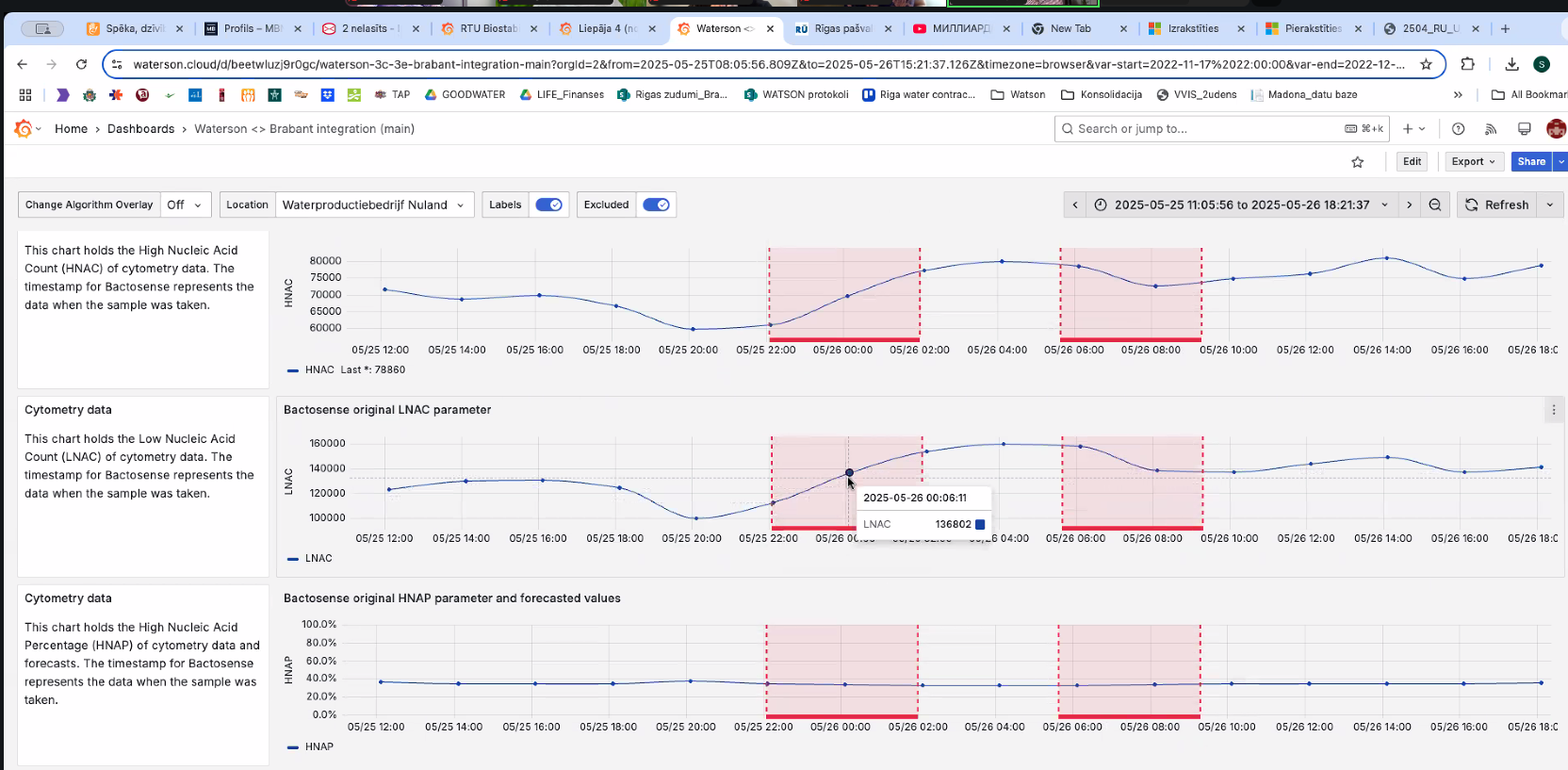Image resolution: width=1568 pixels, height=770 pixels.
Task: Toggle the Excluded switch
Action: 656,205
